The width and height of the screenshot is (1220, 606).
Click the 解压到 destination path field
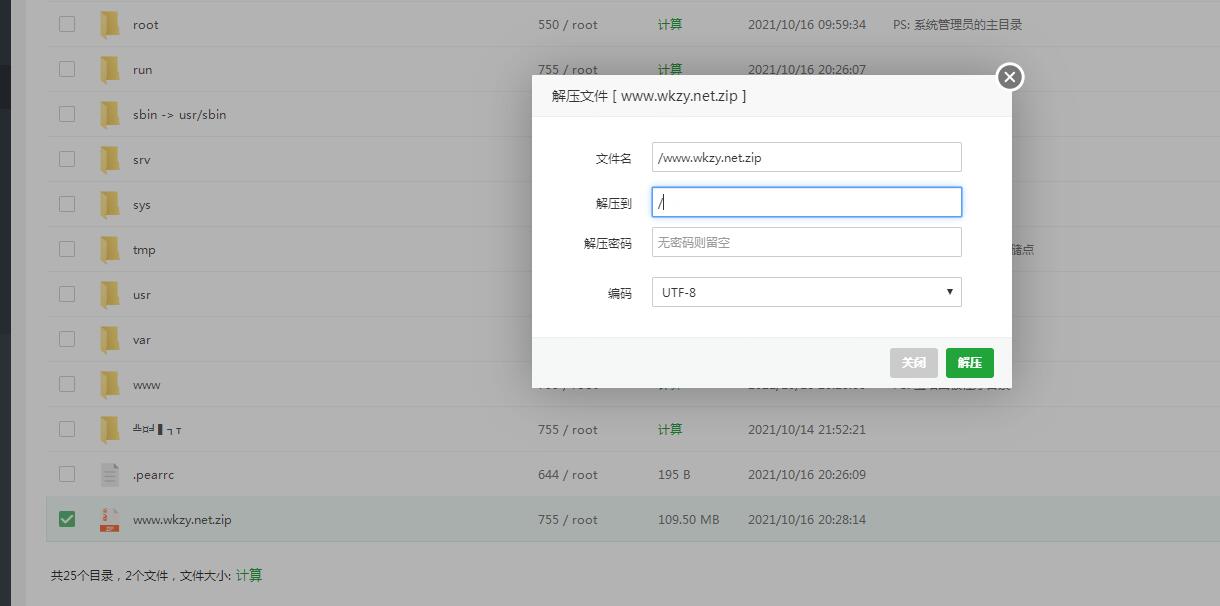(806, 202)
